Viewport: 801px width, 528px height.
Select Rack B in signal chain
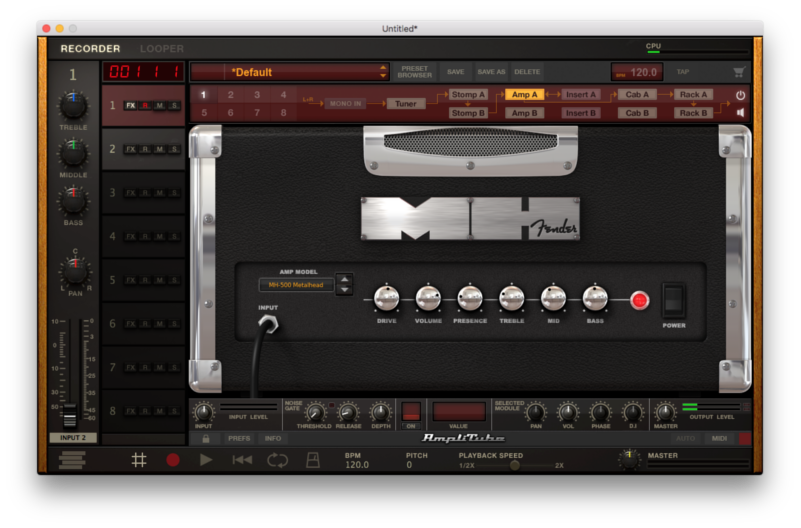tap(693, 113)
